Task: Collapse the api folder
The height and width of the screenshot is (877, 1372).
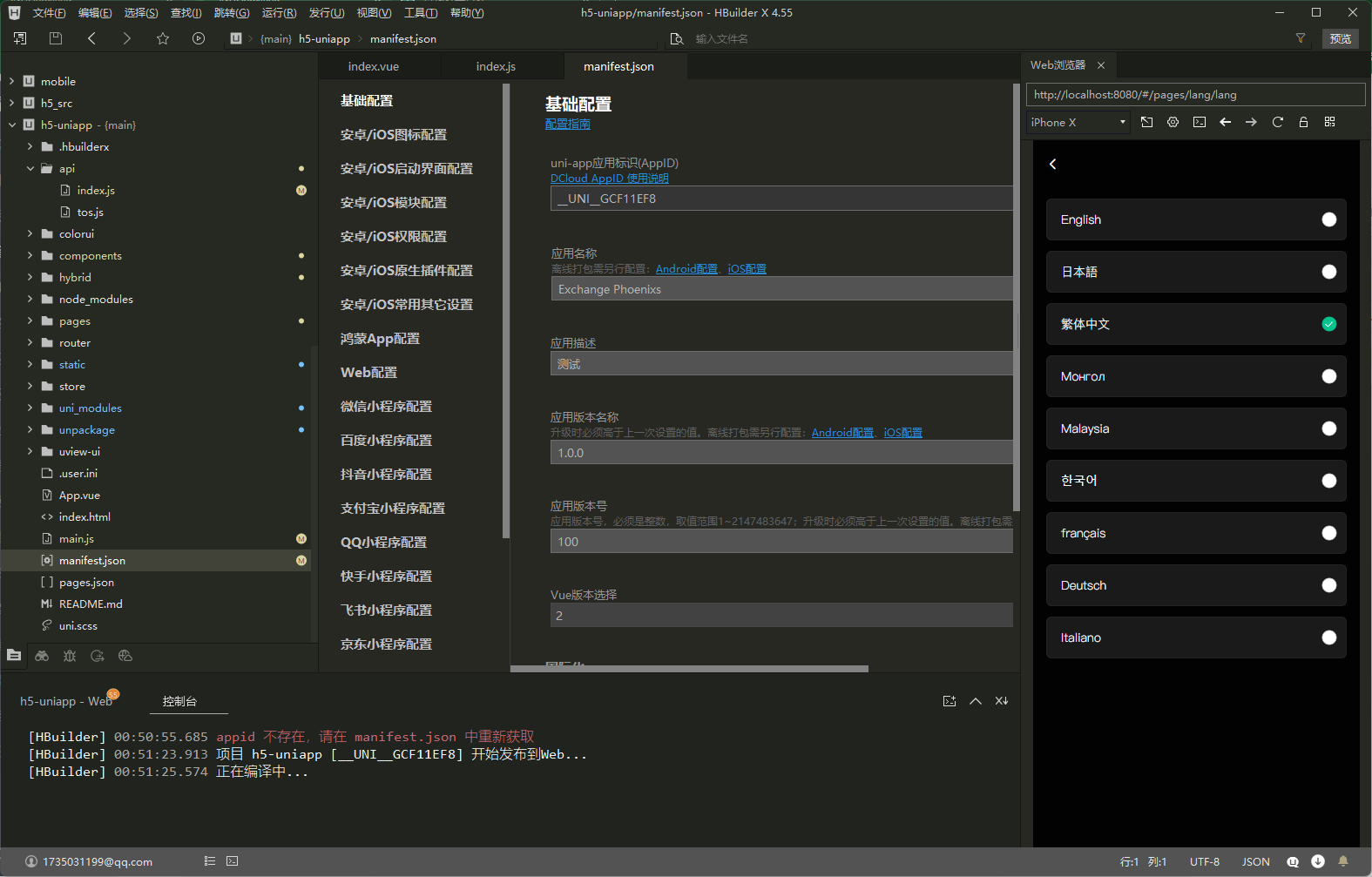Action: (30, 168)
